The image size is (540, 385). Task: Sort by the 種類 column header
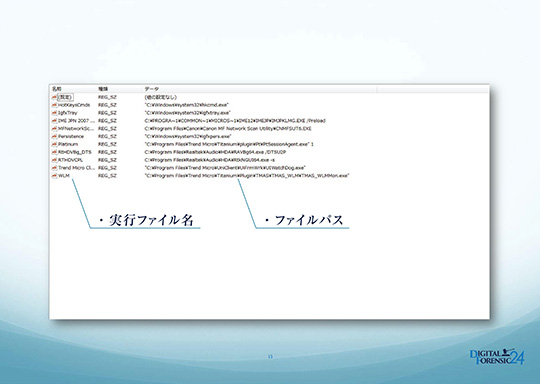103,89
